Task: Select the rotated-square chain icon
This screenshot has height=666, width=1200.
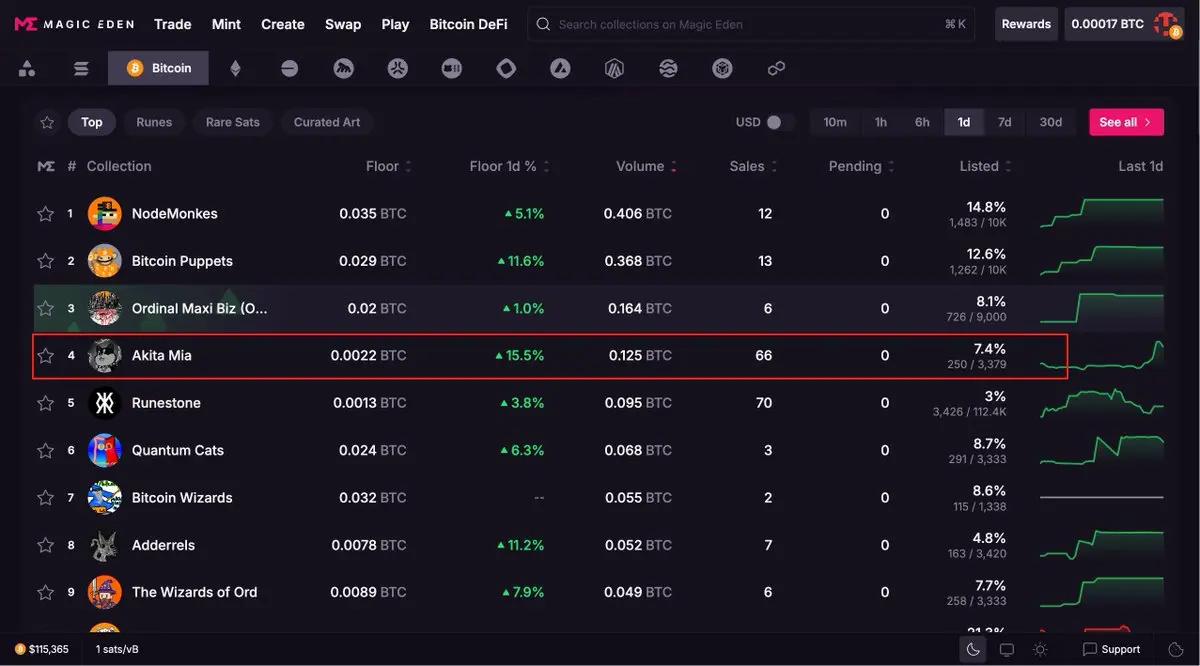Action: tap(506, 68)
